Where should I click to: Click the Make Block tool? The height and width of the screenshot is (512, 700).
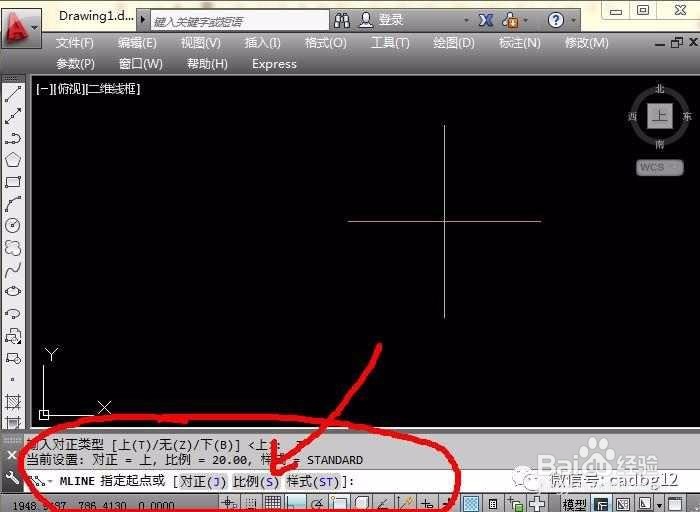[13, 358]
